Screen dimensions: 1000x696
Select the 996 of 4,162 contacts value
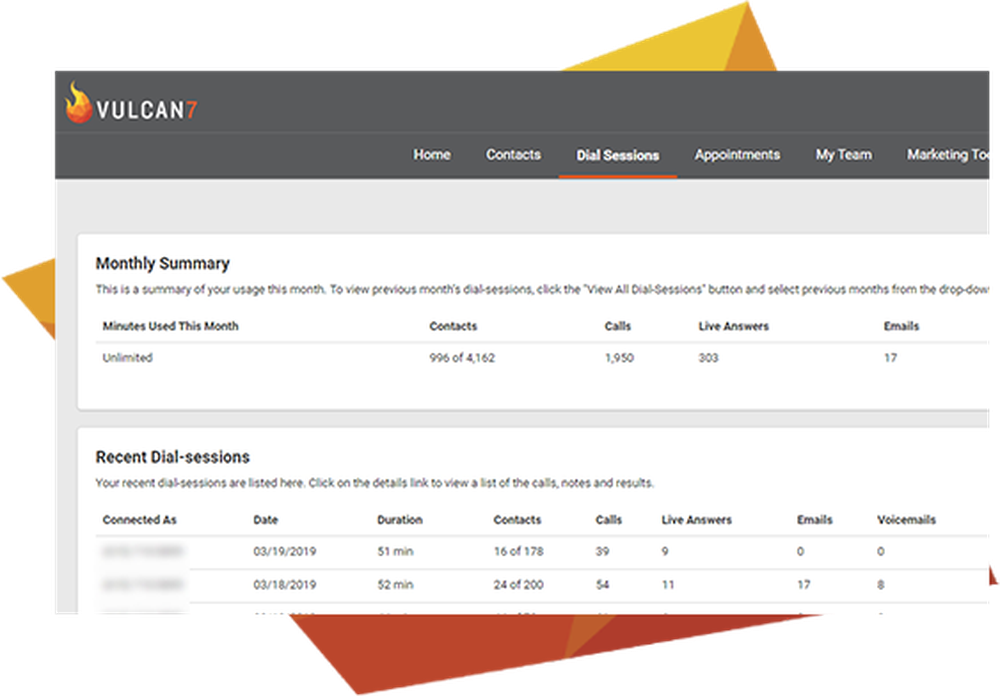click(462, 358)
